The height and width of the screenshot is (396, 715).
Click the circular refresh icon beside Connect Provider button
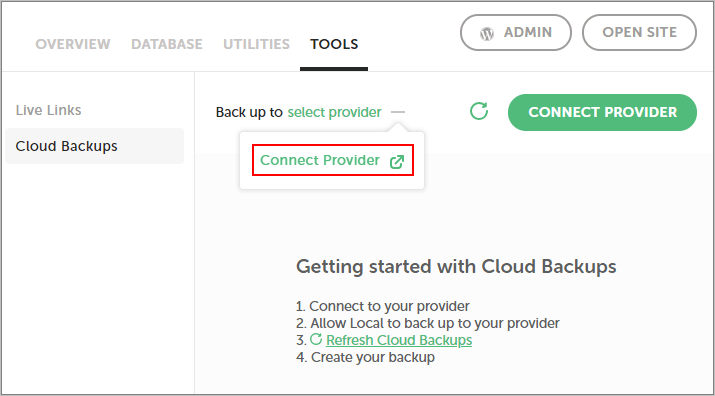pyautogui.click(x=479, y=111)
